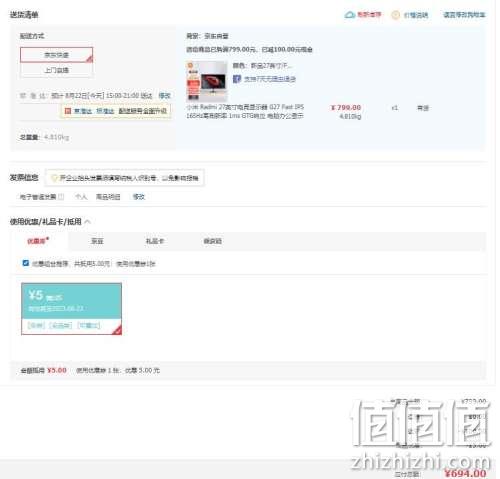Click 修改 link in invoice info row
500x479 pixels.
tap(139, 197)
